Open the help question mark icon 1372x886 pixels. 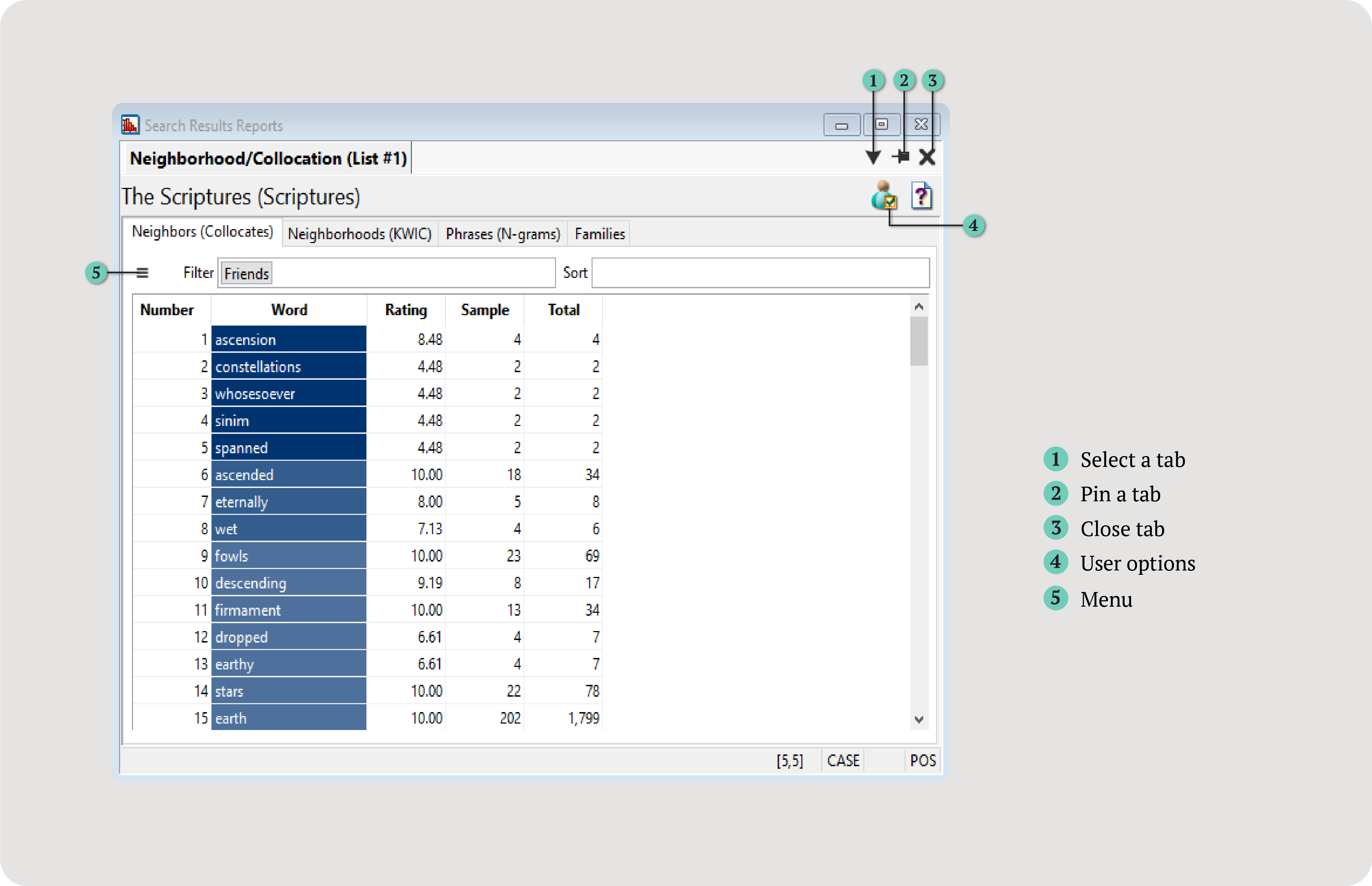pyautogui.click(x=921, y=196)
